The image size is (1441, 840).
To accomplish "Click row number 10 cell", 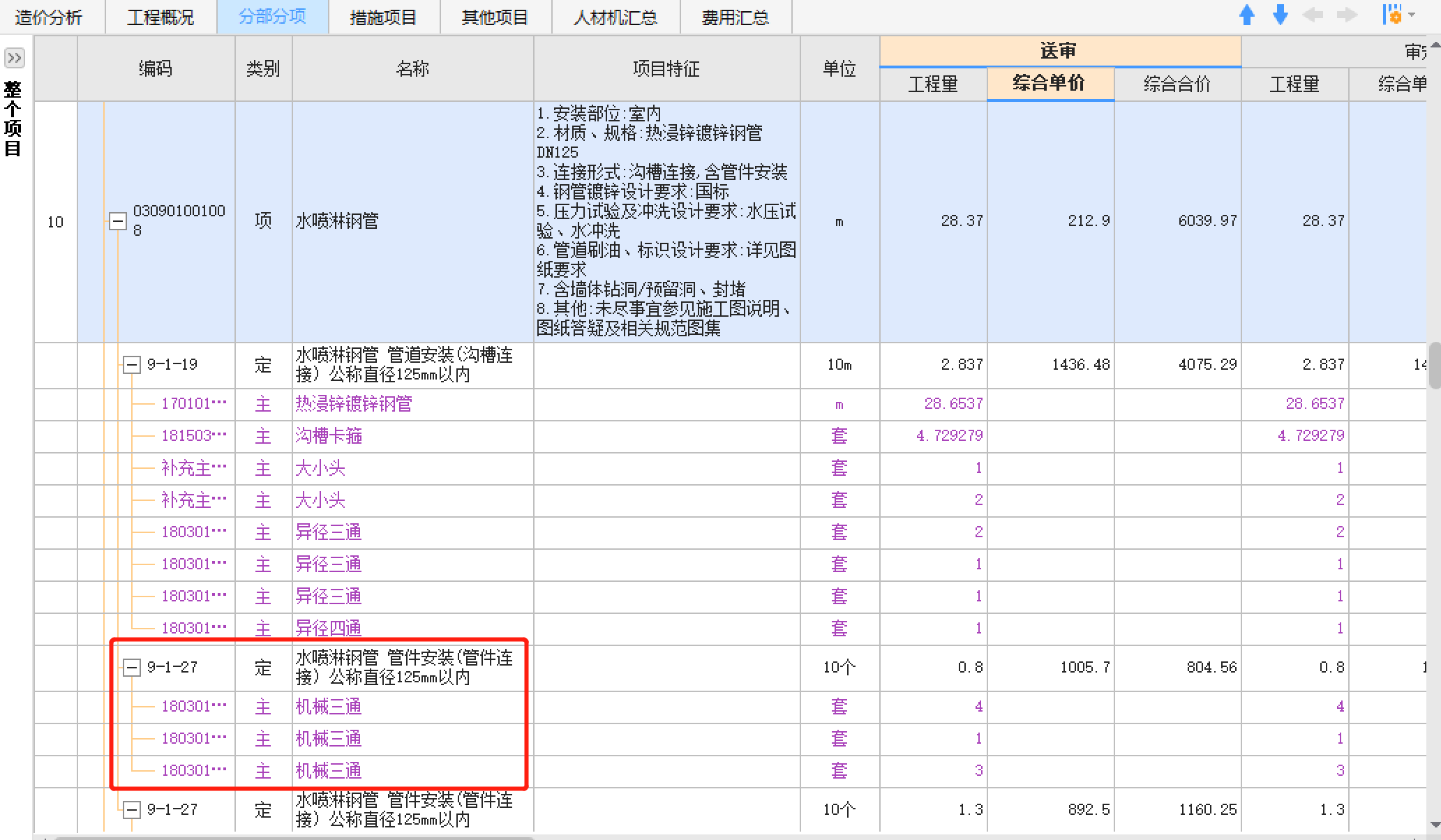I will tap(55, 221).
